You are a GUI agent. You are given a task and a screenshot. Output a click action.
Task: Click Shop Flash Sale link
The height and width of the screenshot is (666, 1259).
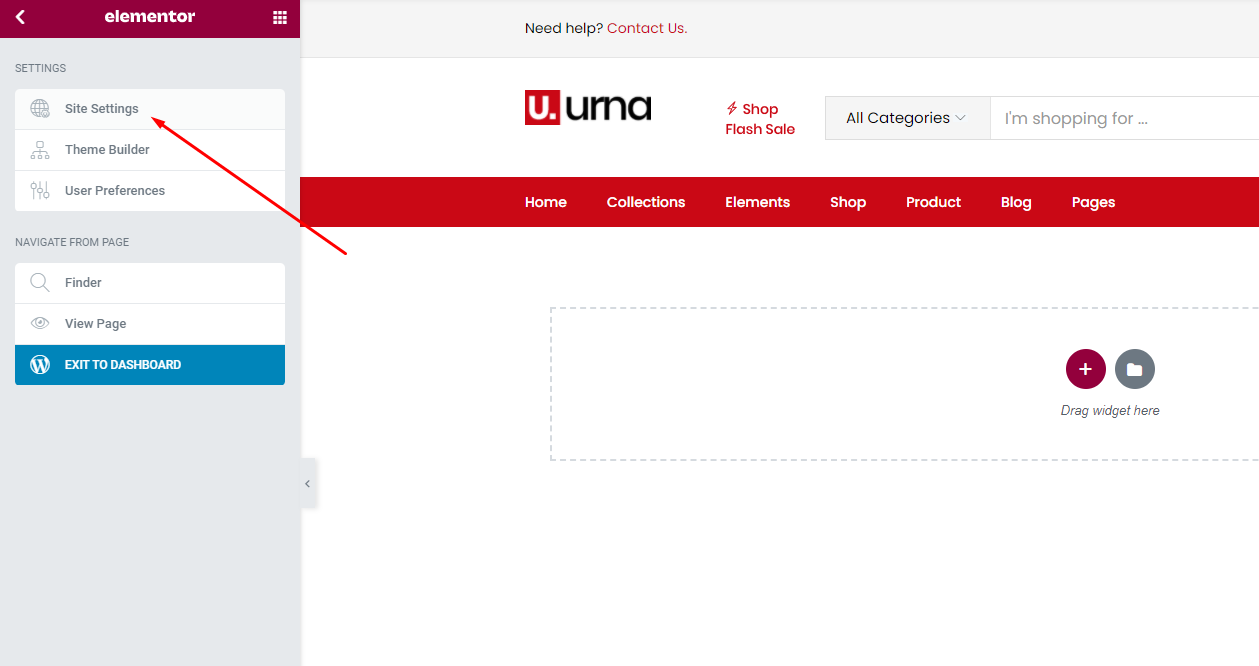[760, 119]
